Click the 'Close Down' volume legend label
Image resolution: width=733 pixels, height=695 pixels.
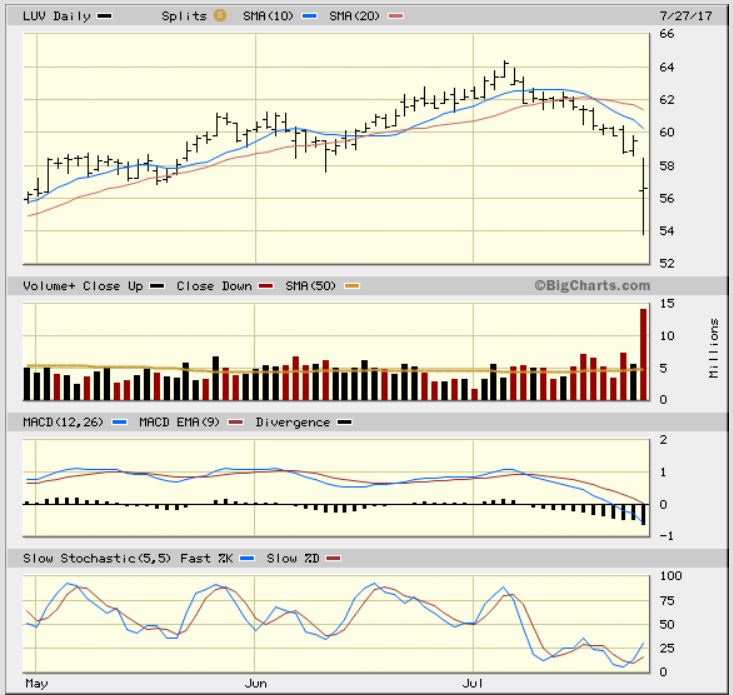pyautogui.click(x=214, y=286)
